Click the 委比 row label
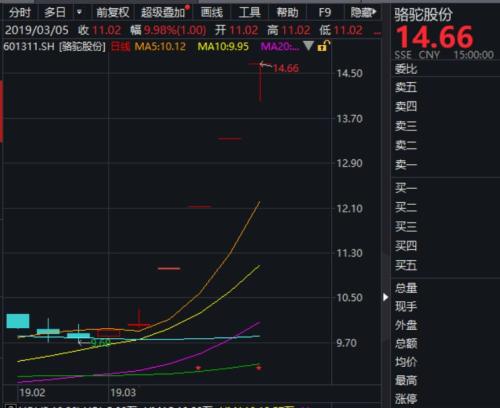500x408 pixels. coord(406,69)
